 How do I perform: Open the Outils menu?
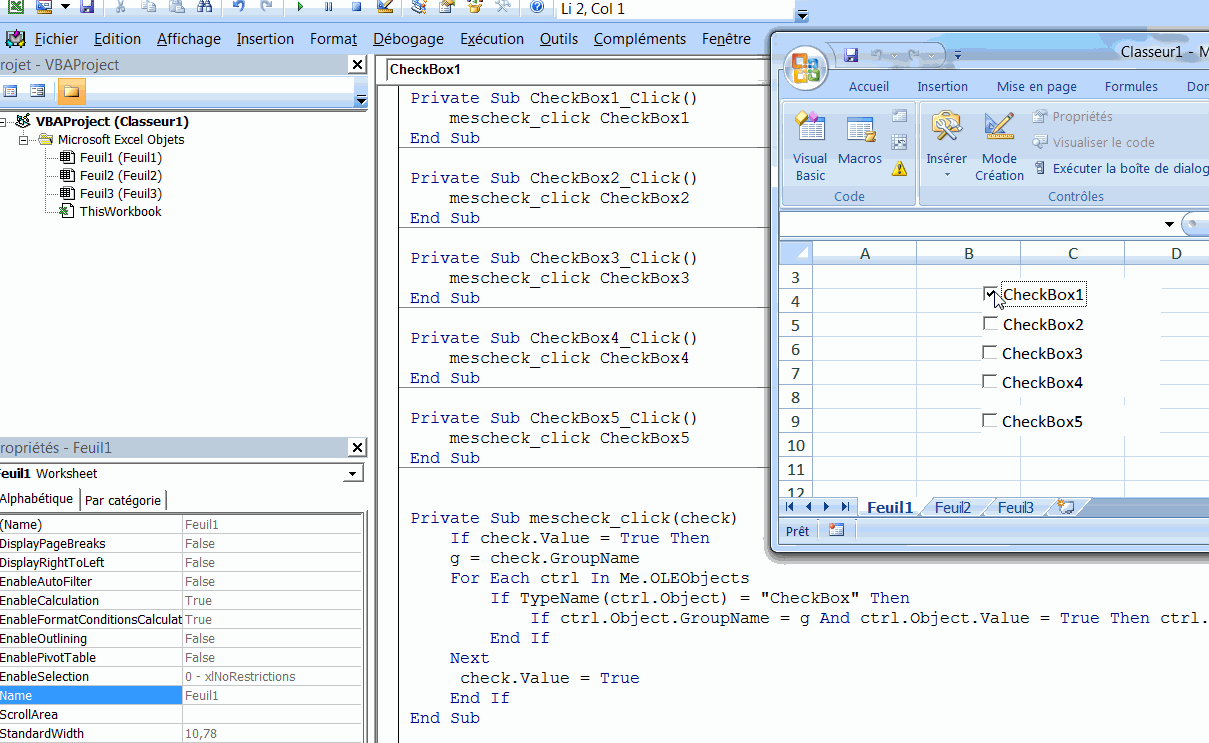pos(559,39)
